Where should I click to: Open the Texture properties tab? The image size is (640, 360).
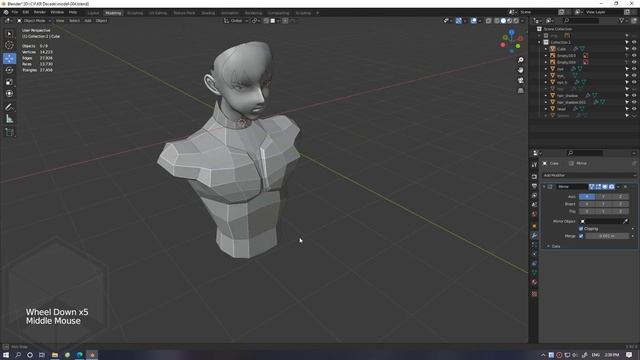click(x=534, y=294)
